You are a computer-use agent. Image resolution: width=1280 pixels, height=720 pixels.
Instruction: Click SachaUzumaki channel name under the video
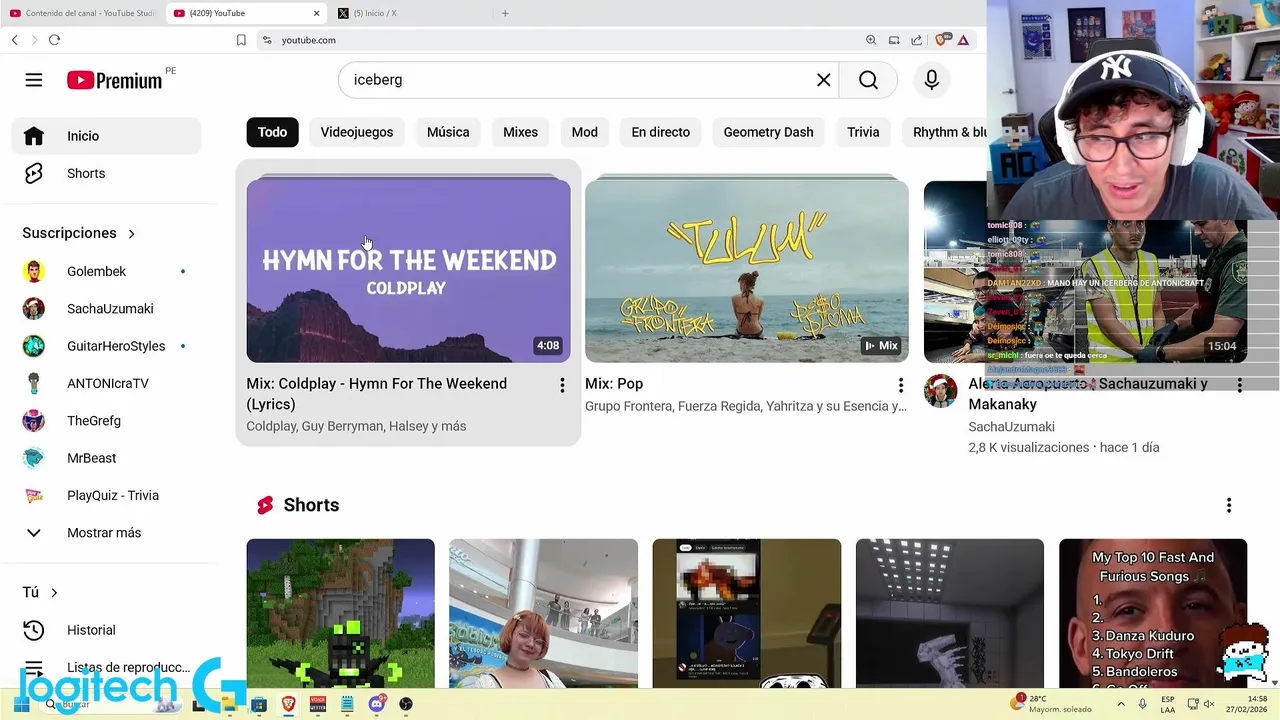coord(1011,427)
